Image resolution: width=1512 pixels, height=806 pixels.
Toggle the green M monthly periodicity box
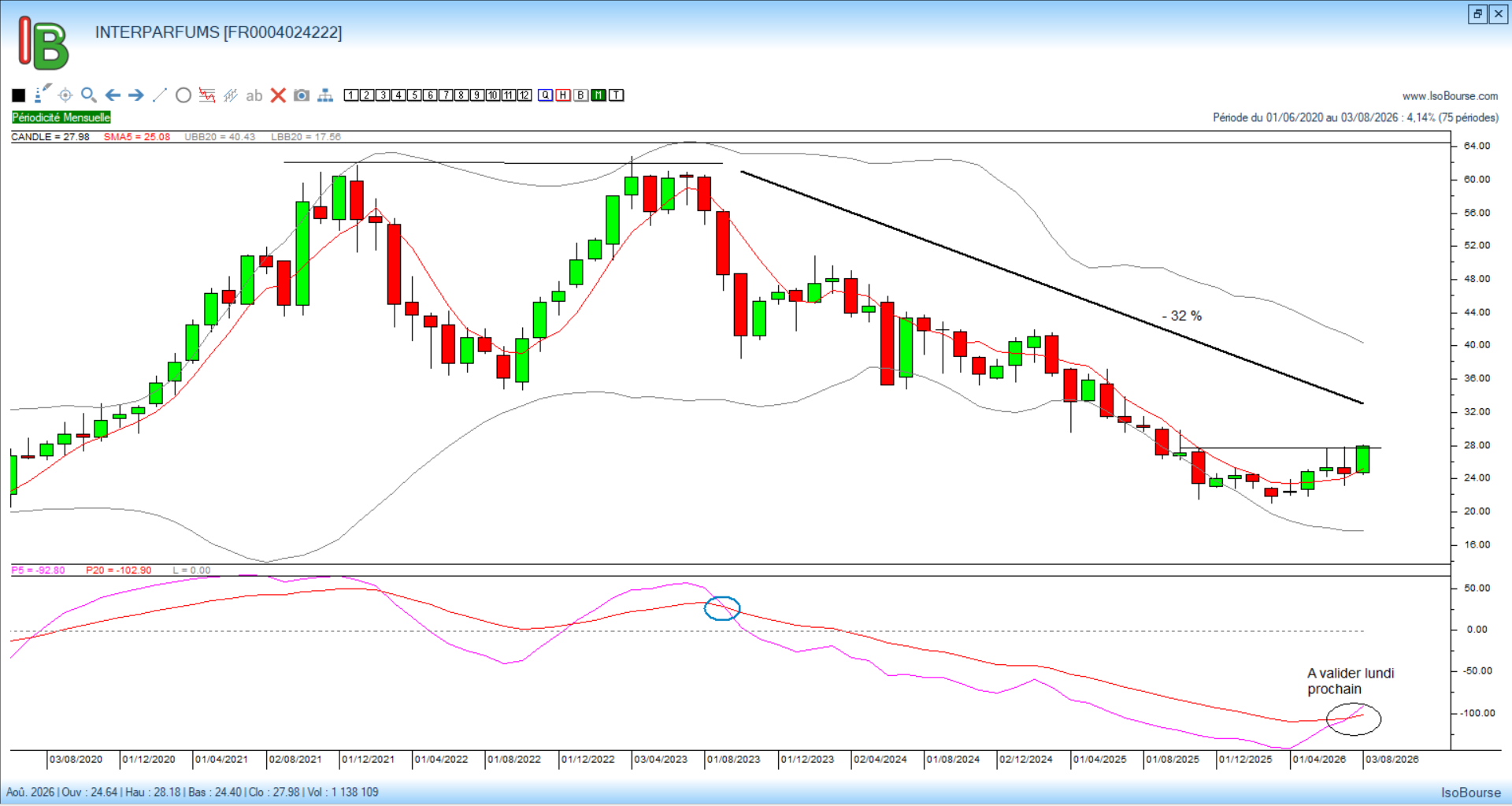point(598,95)
